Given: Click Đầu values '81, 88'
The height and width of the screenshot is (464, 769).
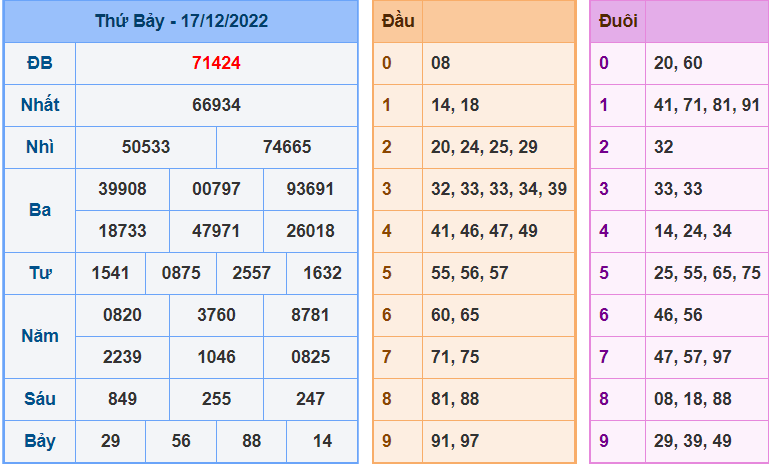Looking at the screenshot, I should click(455, 399).
